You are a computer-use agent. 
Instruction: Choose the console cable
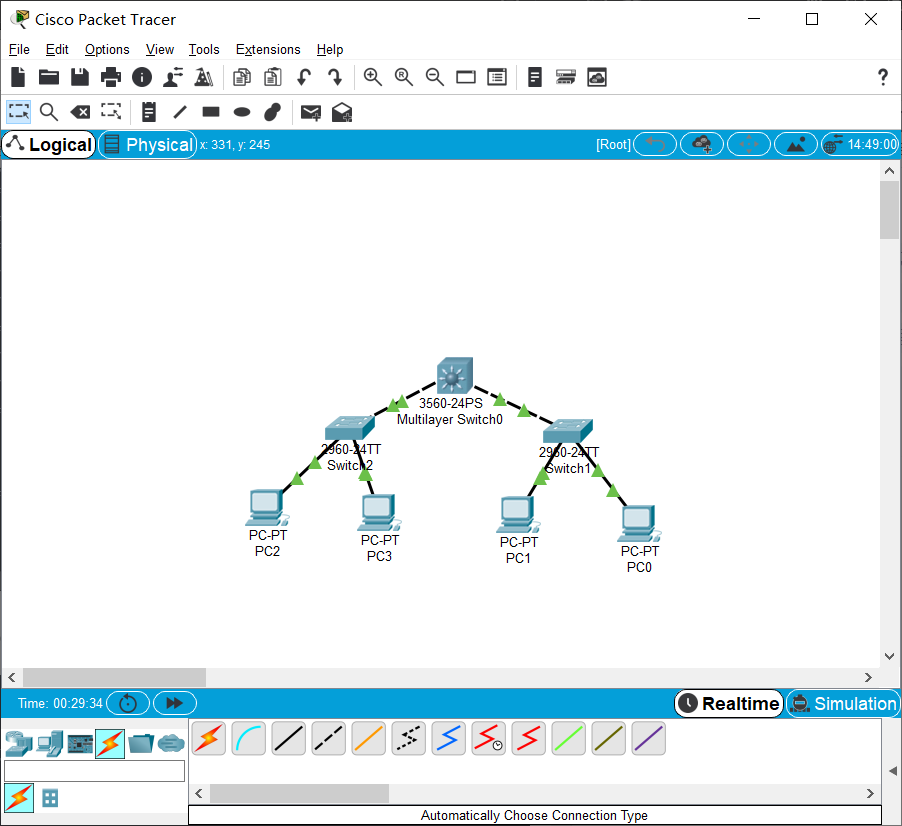pyautogui.click(x=249, y=738)
